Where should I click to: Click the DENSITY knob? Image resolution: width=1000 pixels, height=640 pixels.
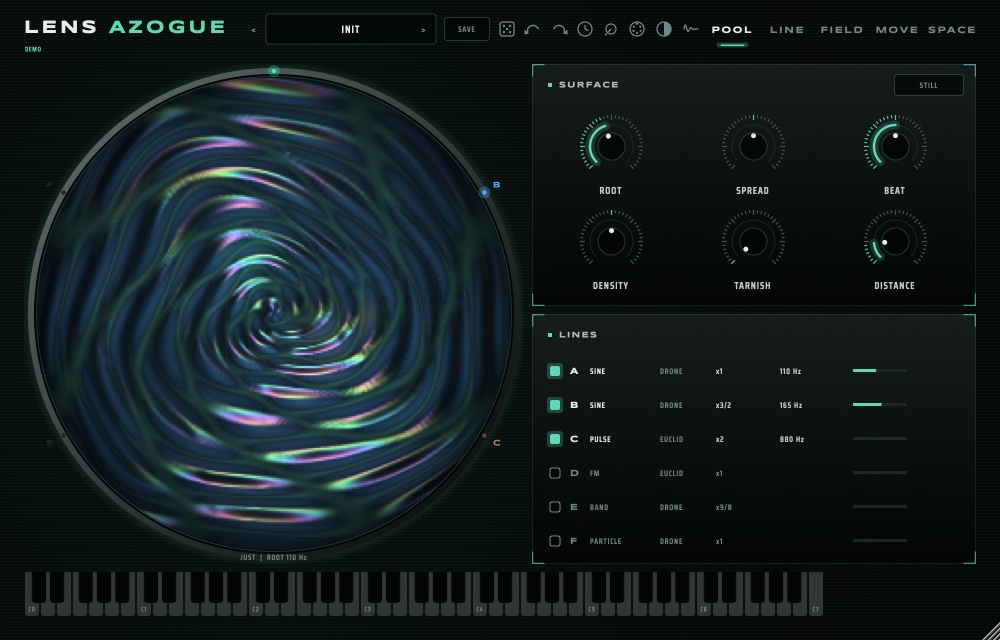coord(611,241)
